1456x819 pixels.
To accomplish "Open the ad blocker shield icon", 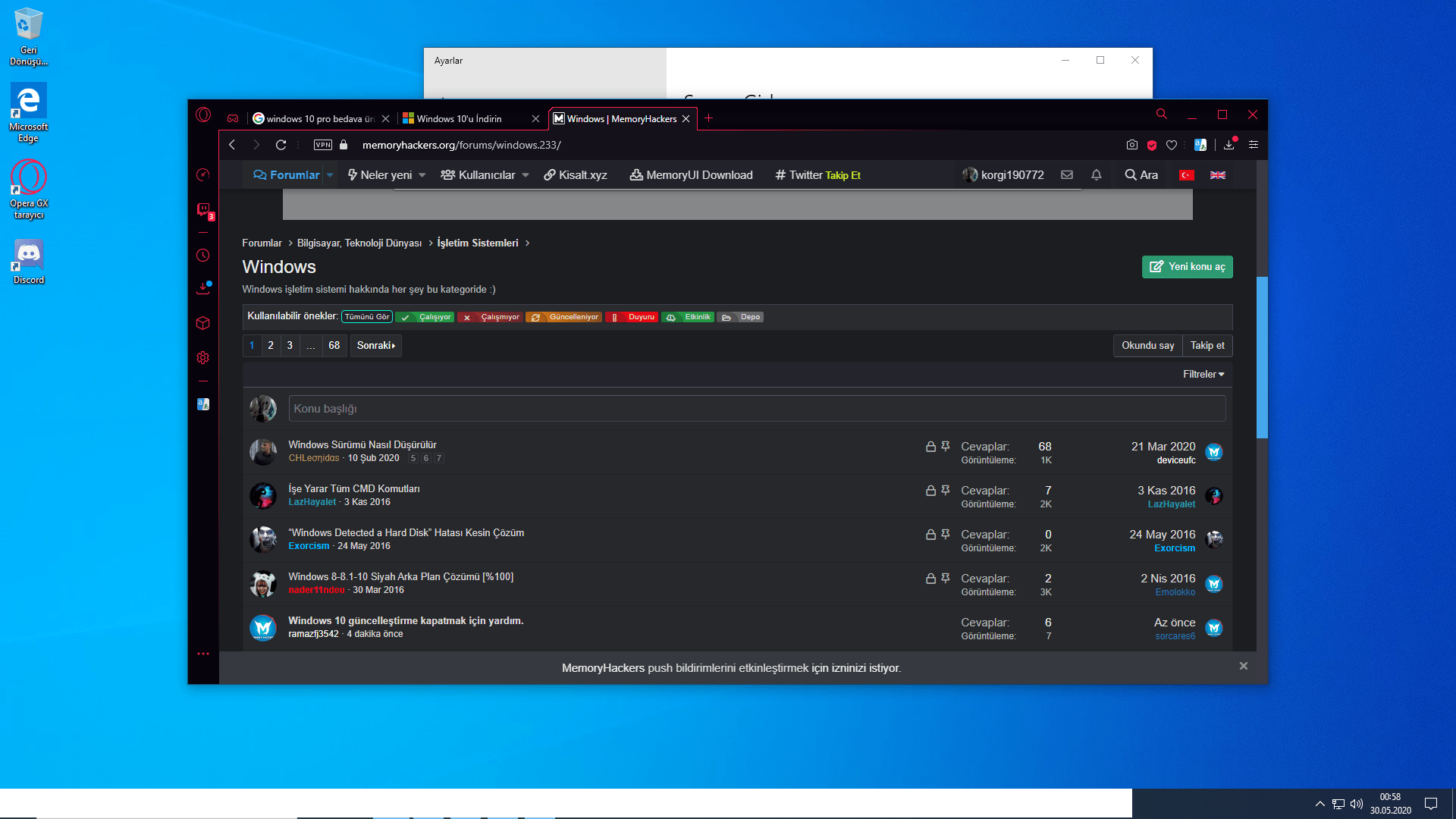I will 1152,145.
